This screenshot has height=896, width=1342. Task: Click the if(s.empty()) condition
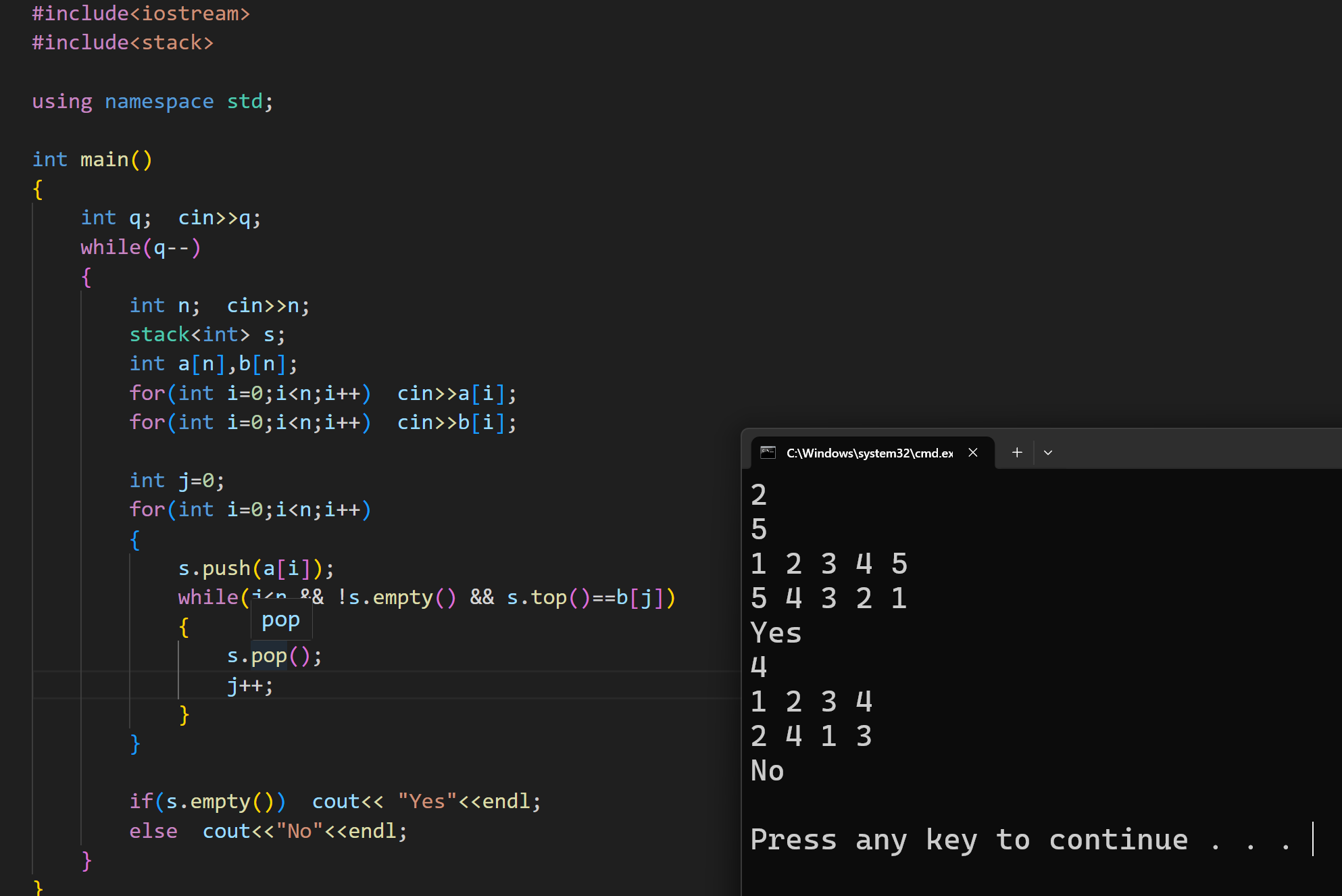click(x=207, y=801)
